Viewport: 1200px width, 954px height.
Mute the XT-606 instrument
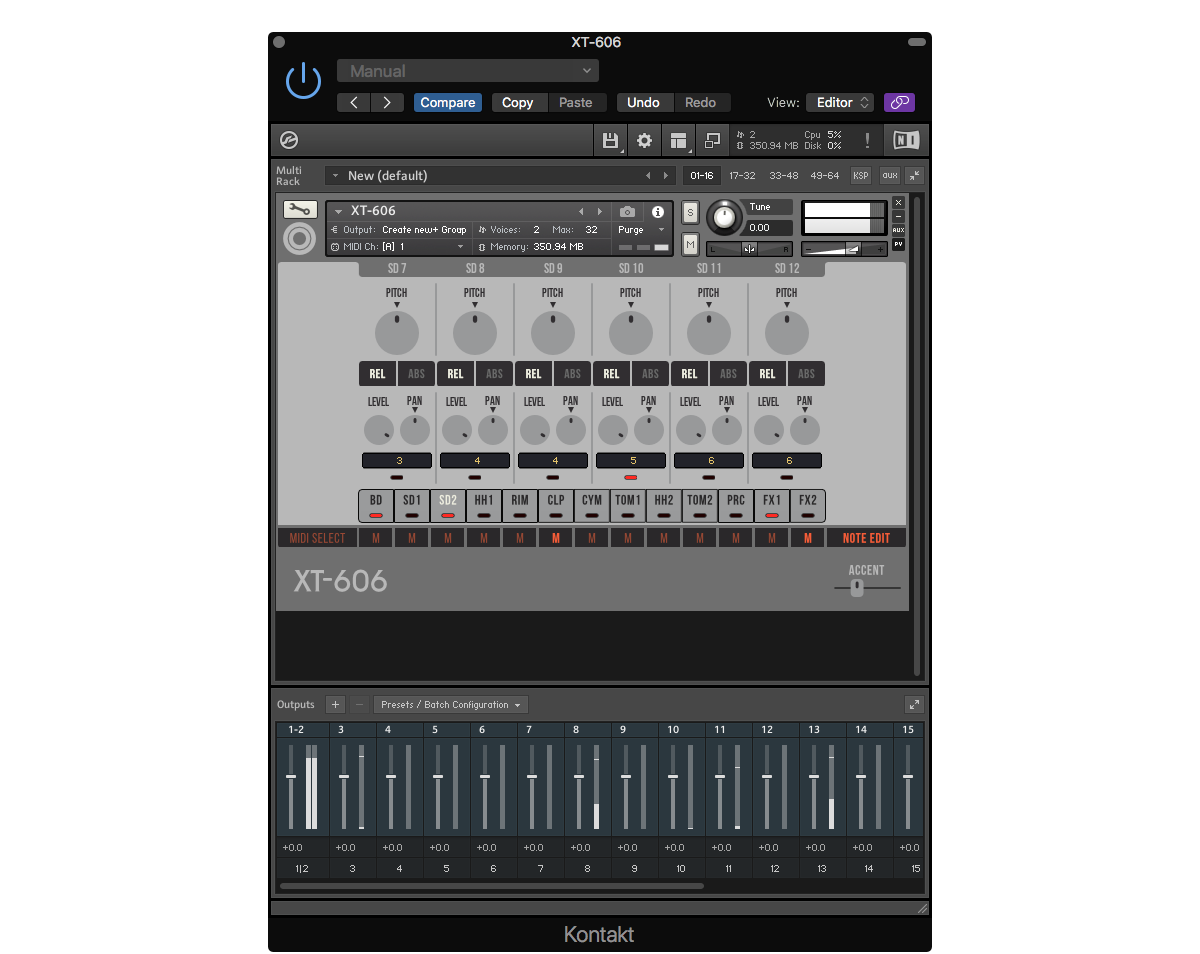(690, 243)
